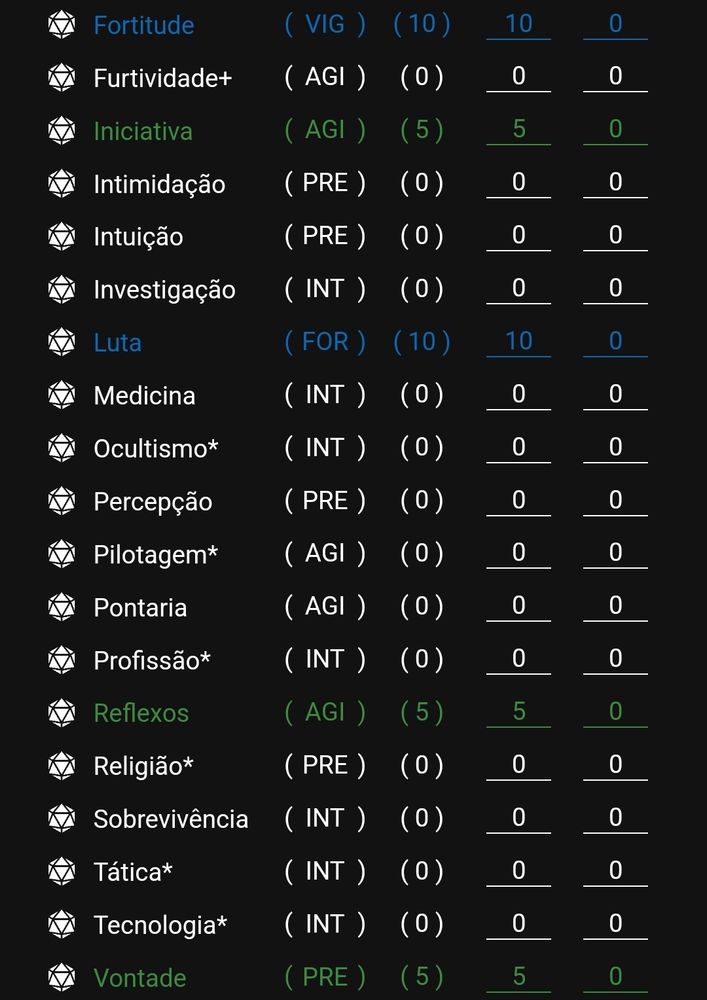
Task: Click the Vontade dice icon
Action: (x=62, y=977)
